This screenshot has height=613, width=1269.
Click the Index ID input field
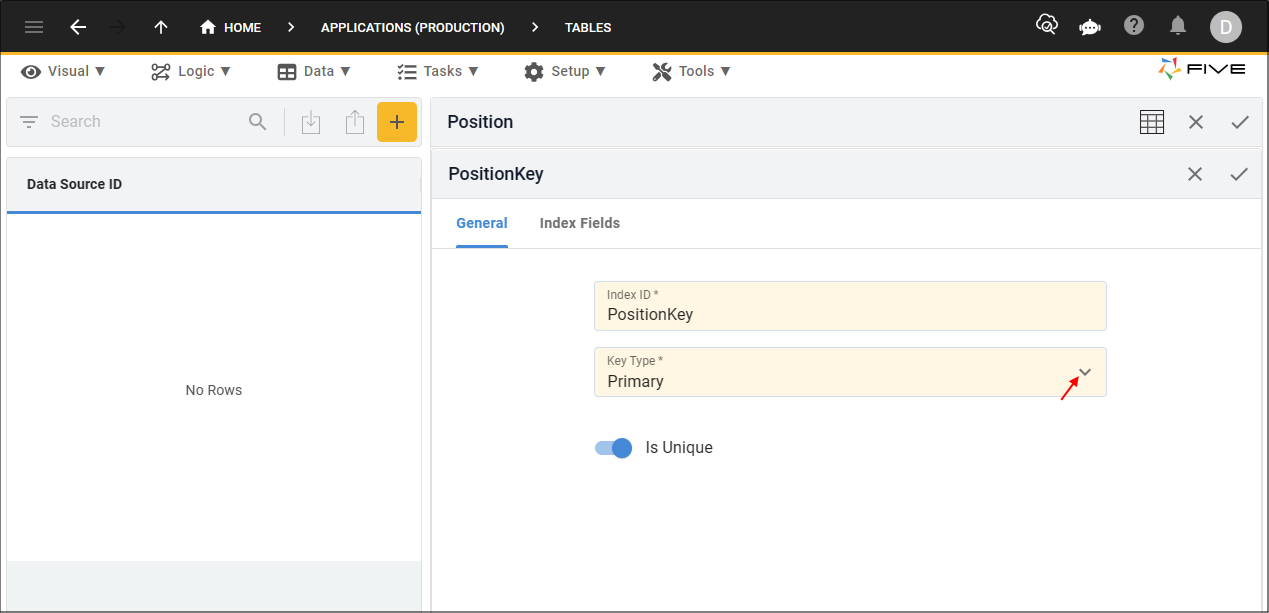point(850,314)
